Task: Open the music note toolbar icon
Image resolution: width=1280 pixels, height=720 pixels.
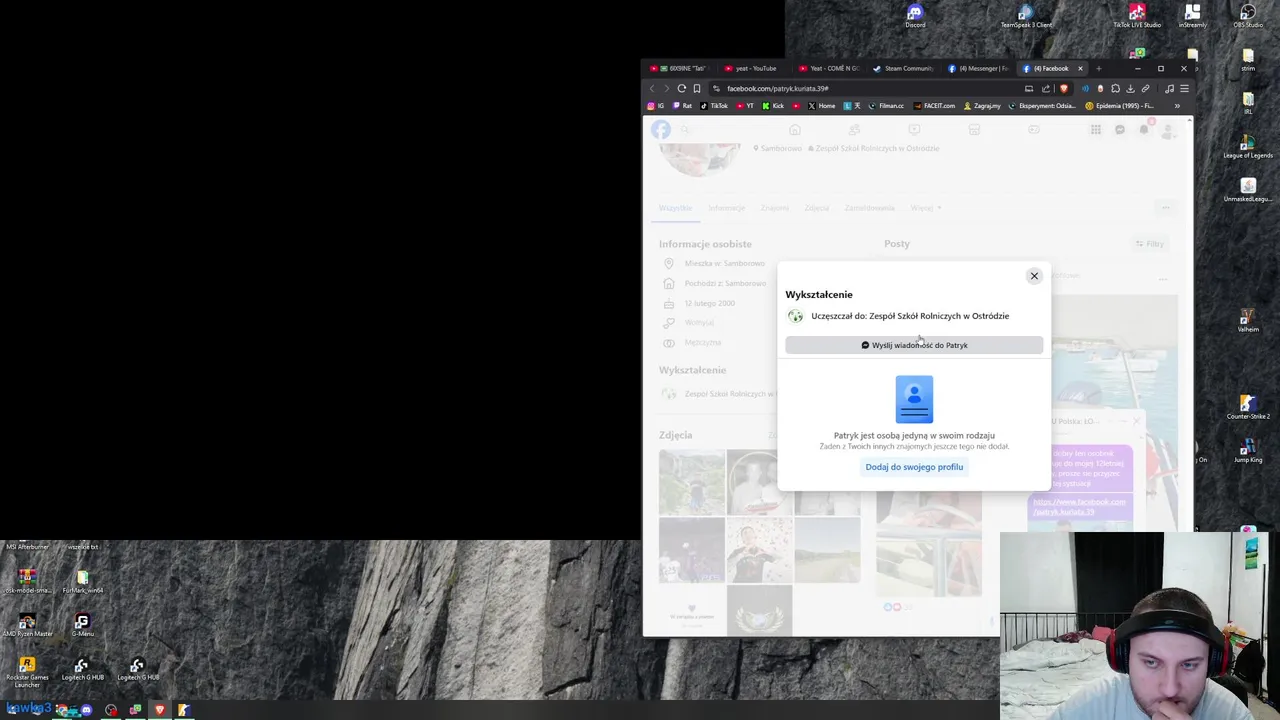Action: pos(1170,88)
